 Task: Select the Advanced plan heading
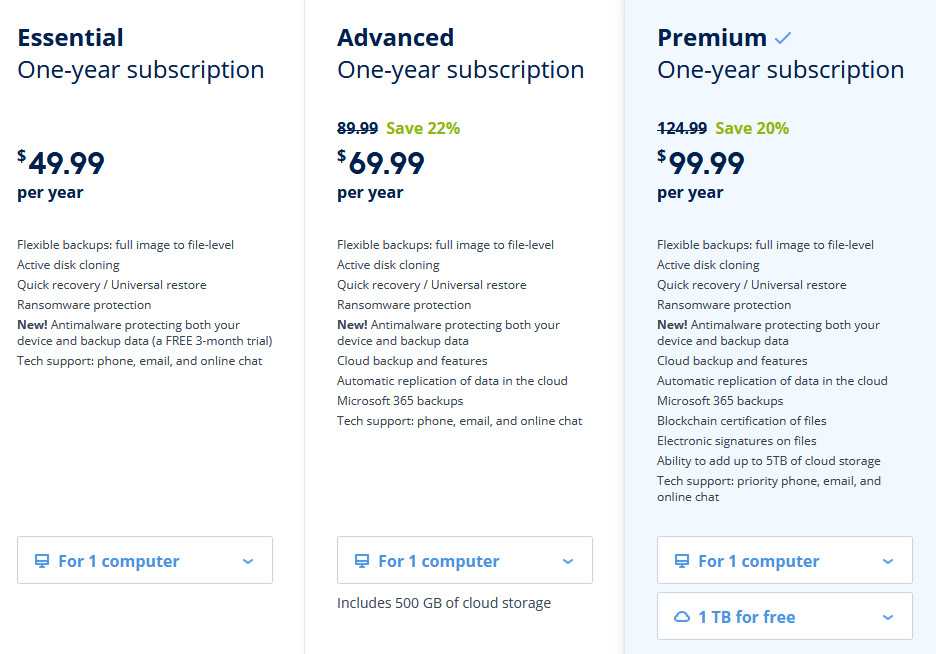(396, 38)
